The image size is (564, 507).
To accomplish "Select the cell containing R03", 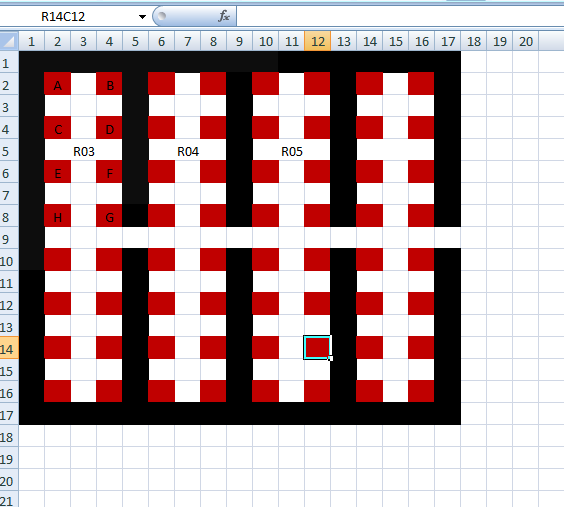I will [x=83, y=151].
